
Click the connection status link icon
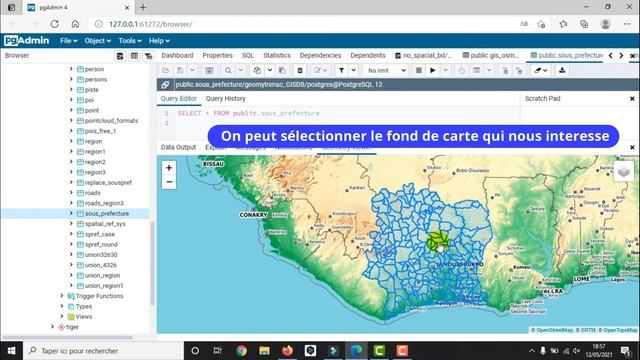coord(165,84)
